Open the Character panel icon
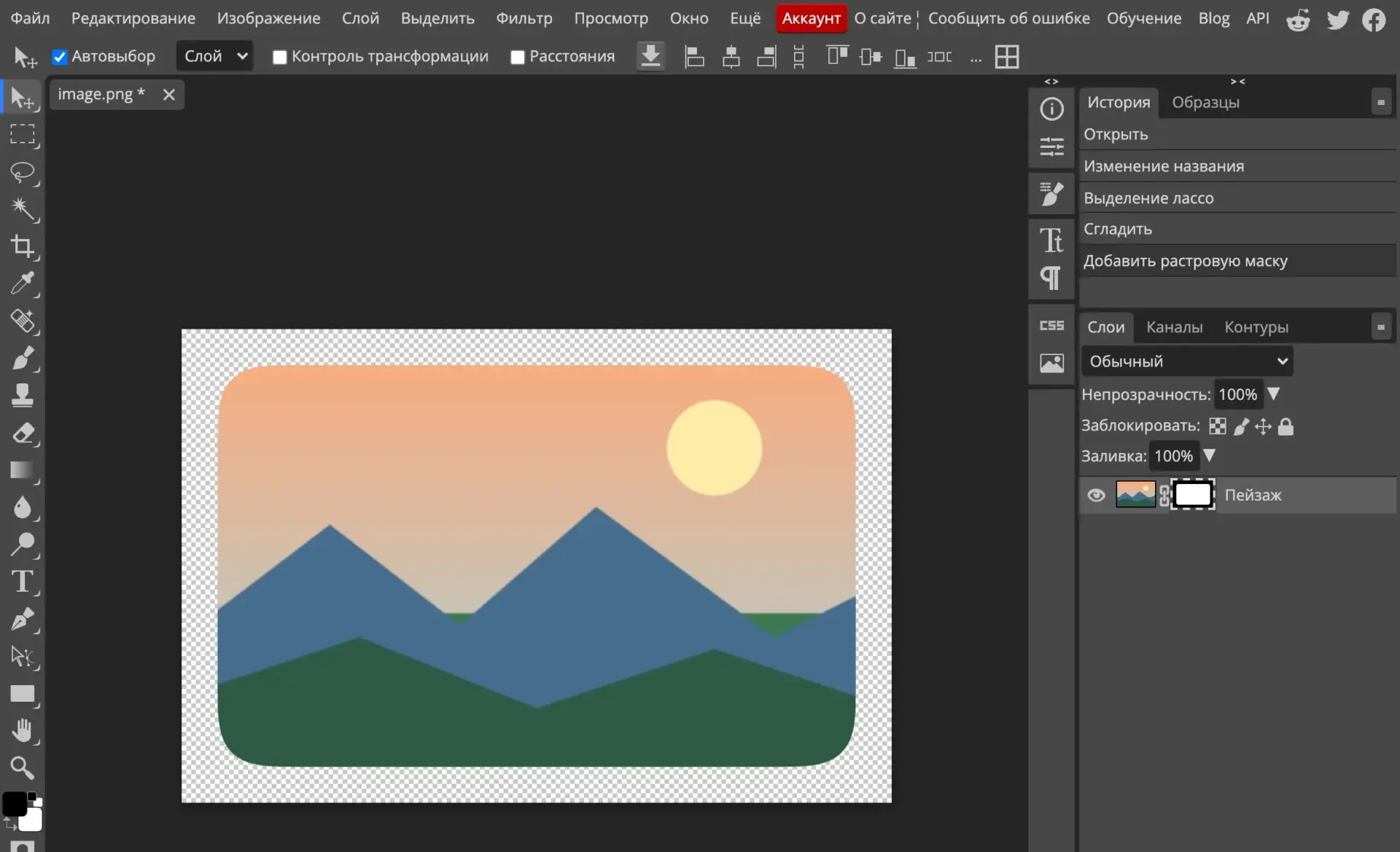 coord(1051,240)
